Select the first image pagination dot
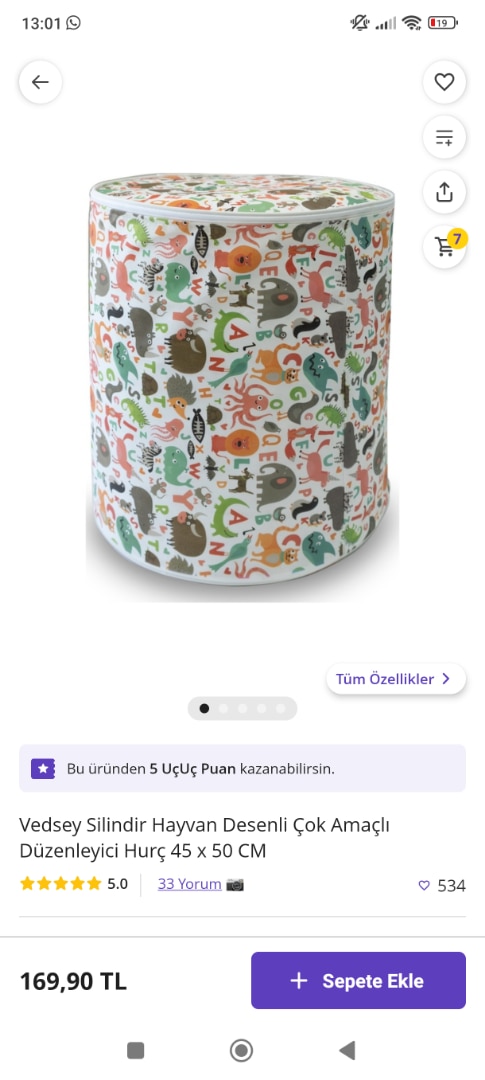The image size is (485, 1080). [x=205, y=708]
